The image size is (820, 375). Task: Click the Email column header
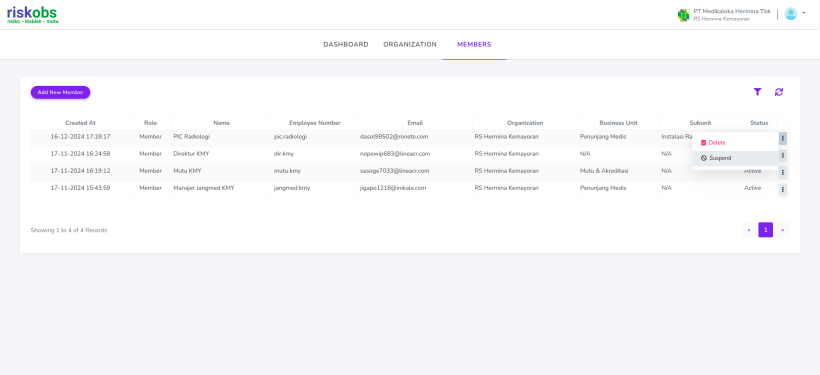(415, 123)
